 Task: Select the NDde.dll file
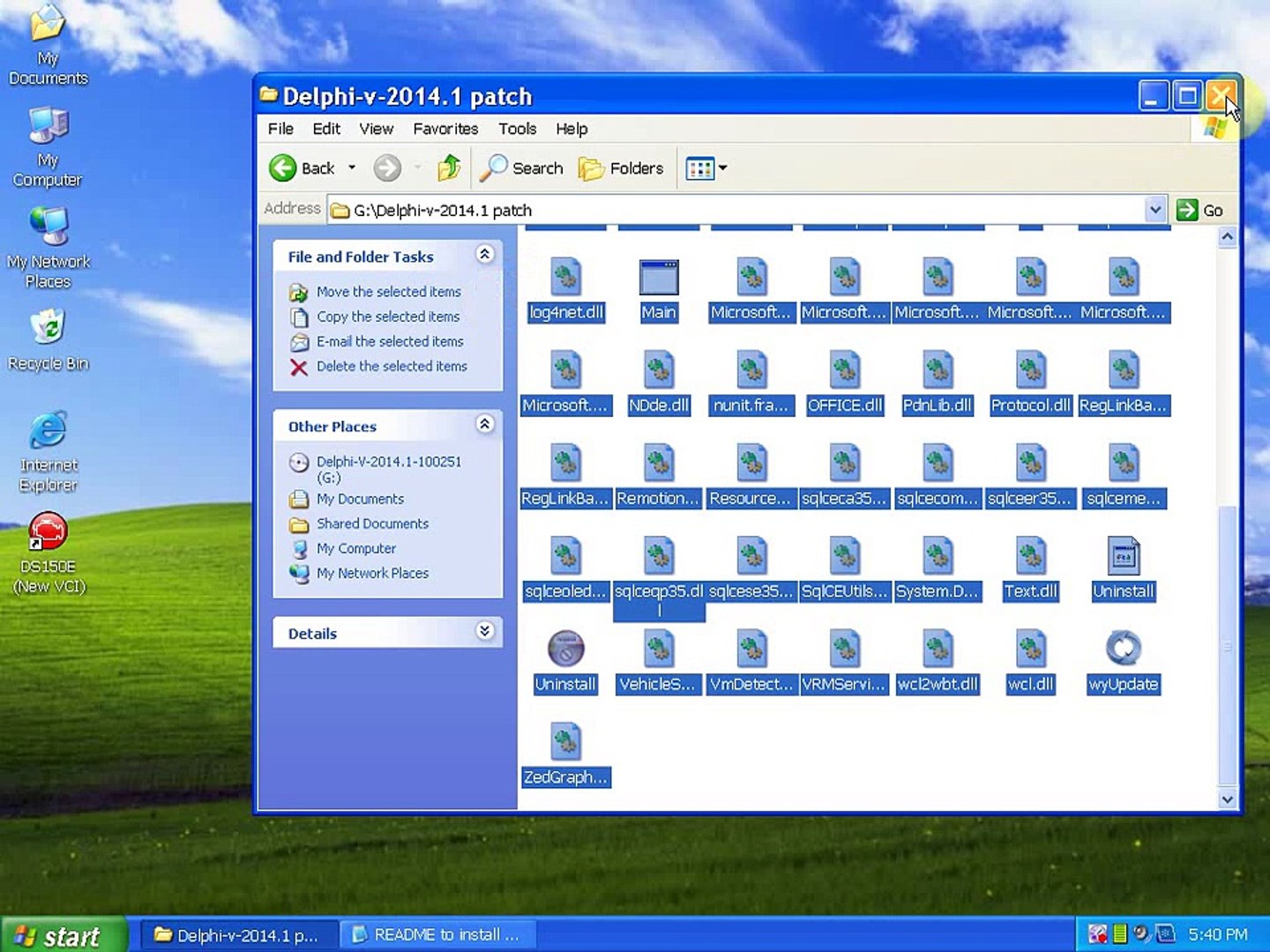pyautogui.click(x=659, y=383)
